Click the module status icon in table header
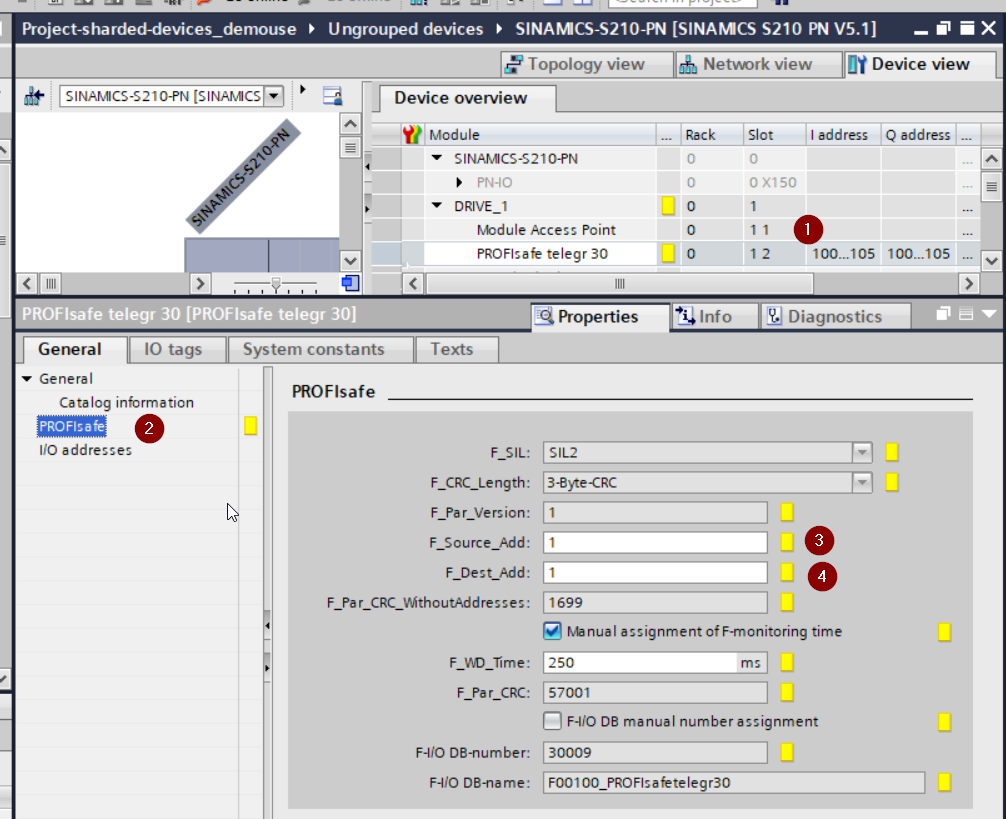The image size is (1006, 819). [x=412, y=135]
